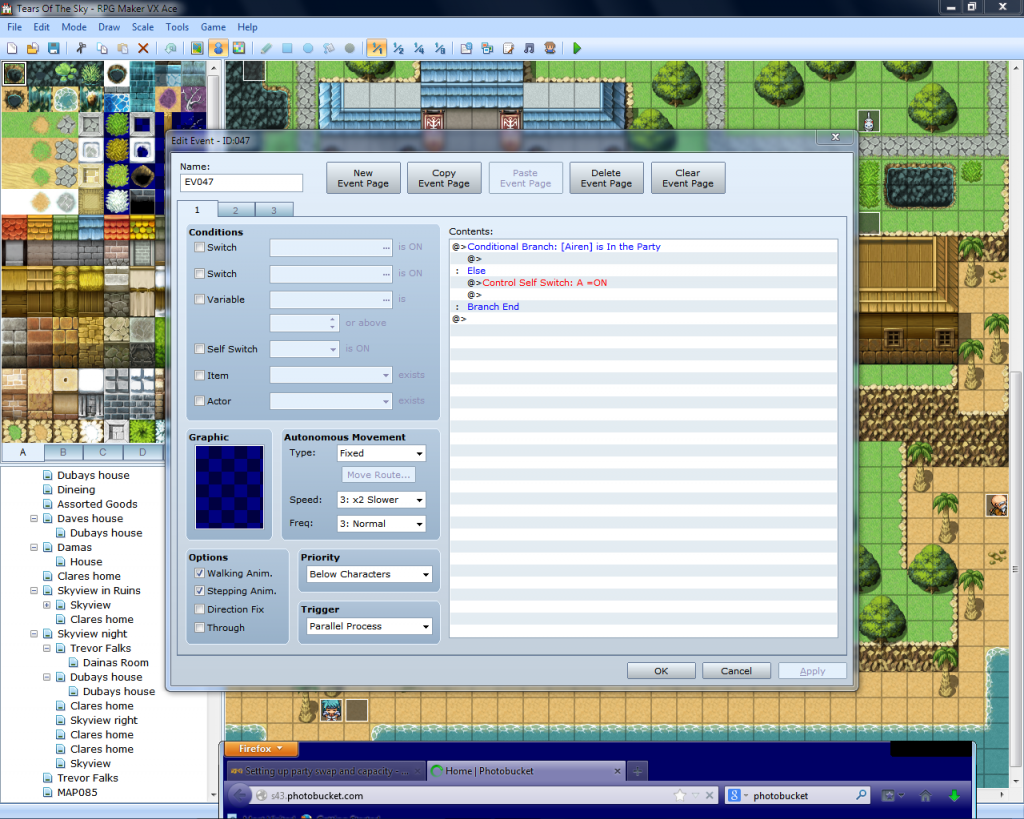Switch to event page tab 2
The height and width of the screenshot is (819, 1024).
236,210
